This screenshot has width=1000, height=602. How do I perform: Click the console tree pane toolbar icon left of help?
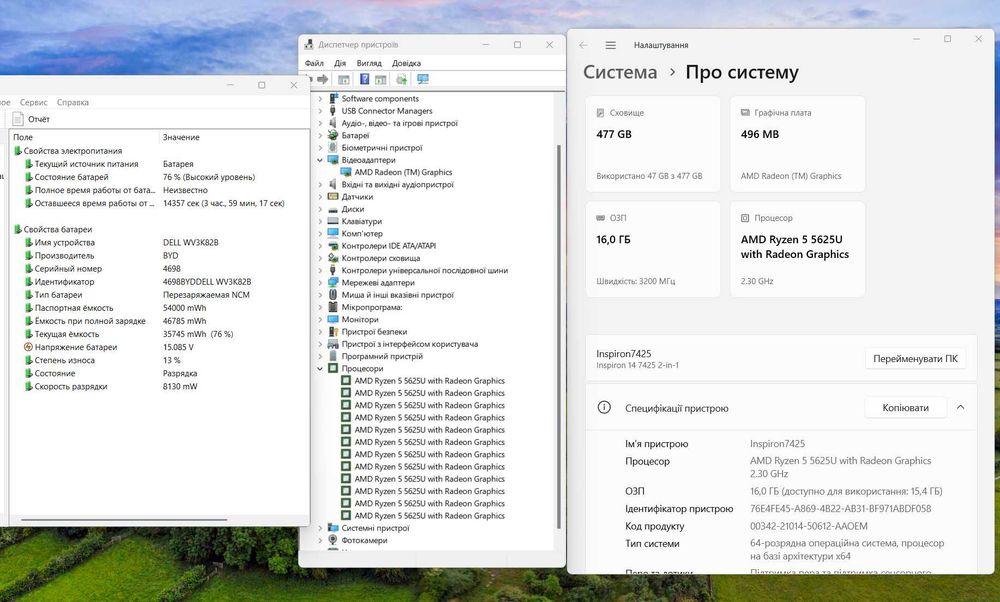point(344,79)
